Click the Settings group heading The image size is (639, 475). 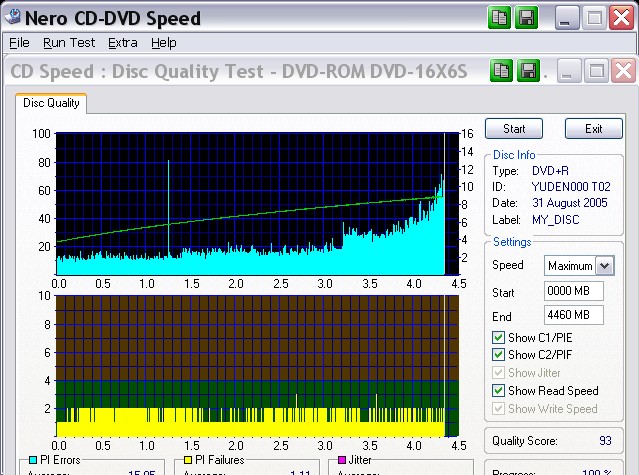pos(512,242)
